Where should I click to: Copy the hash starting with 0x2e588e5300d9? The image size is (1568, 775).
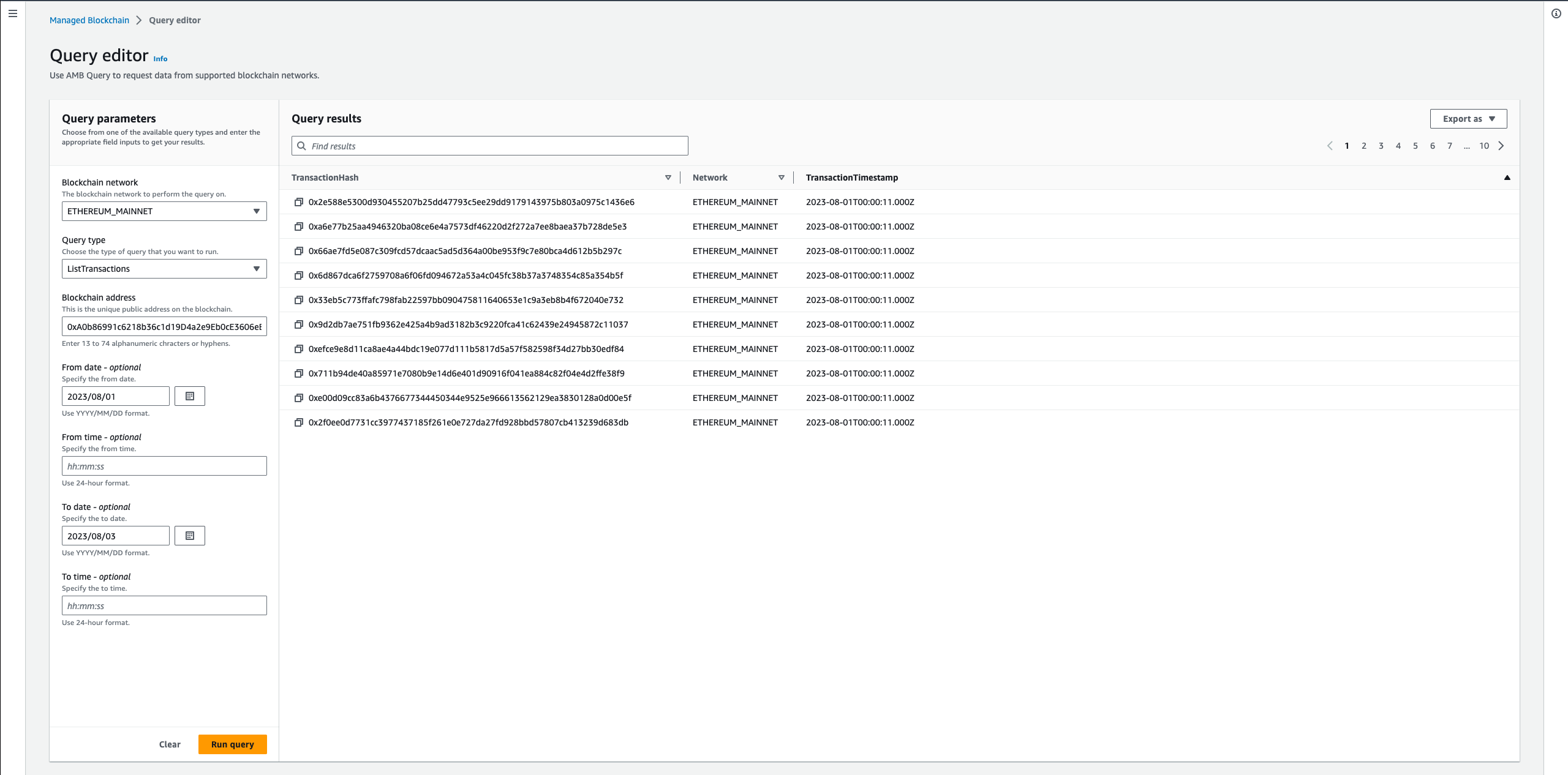tap(299, 202)
